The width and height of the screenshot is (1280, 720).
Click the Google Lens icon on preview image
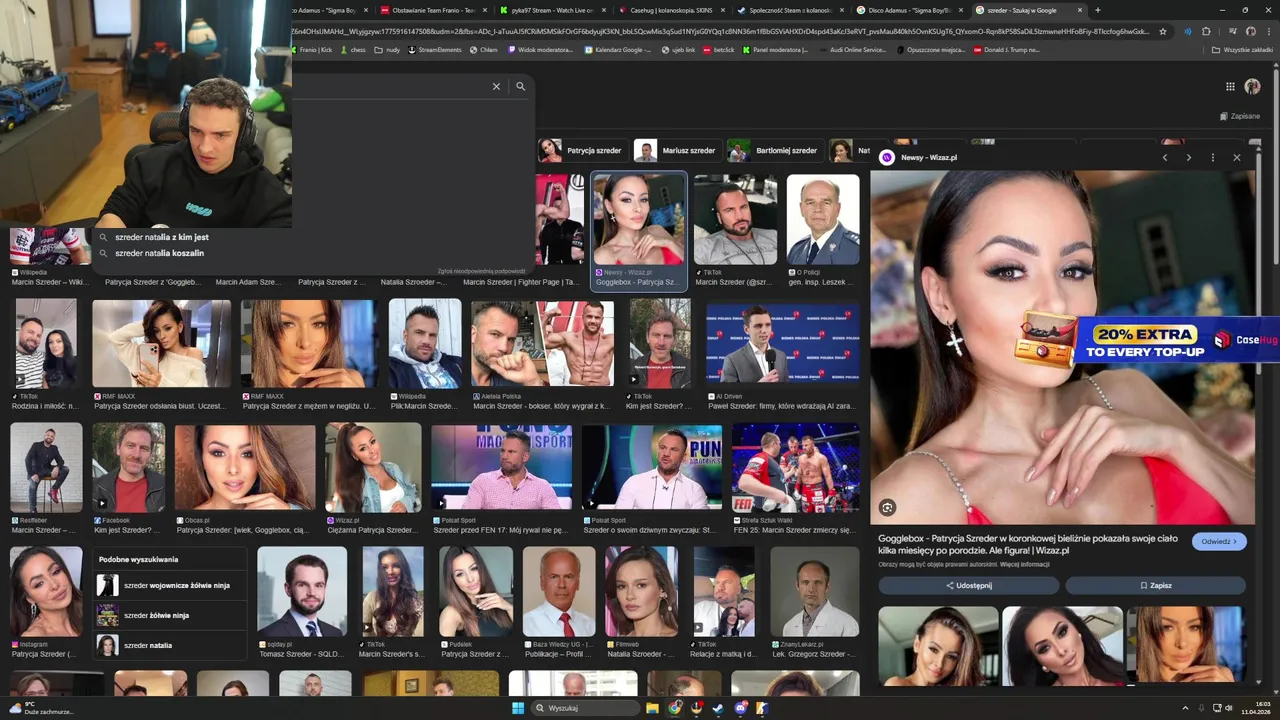pyautogui.click(x=887, y=508)
